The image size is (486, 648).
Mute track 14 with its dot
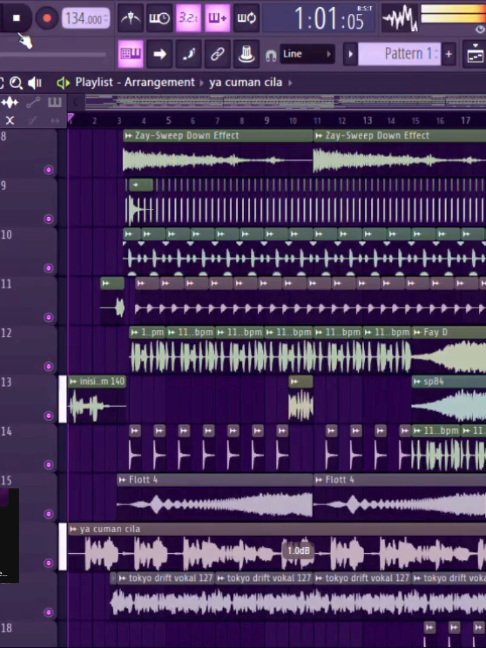[48, 465]
